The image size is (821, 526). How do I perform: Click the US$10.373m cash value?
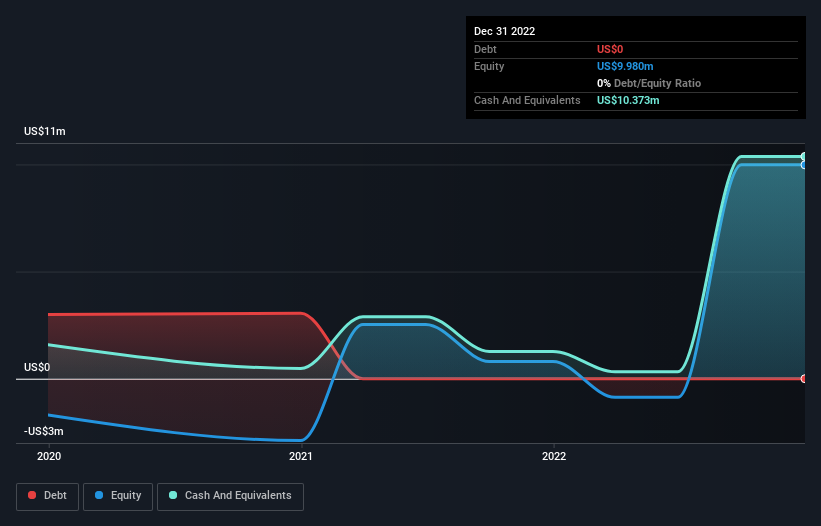[x=628, y=100]
